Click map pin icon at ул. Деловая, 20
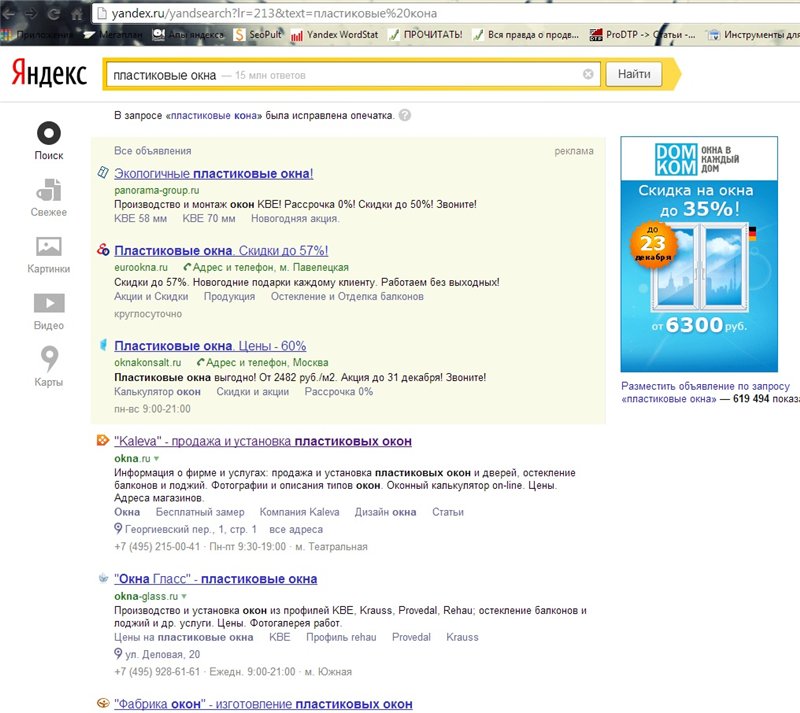This screenshot has width=800, height=713. pyautogui.click(x=118, y=654)
